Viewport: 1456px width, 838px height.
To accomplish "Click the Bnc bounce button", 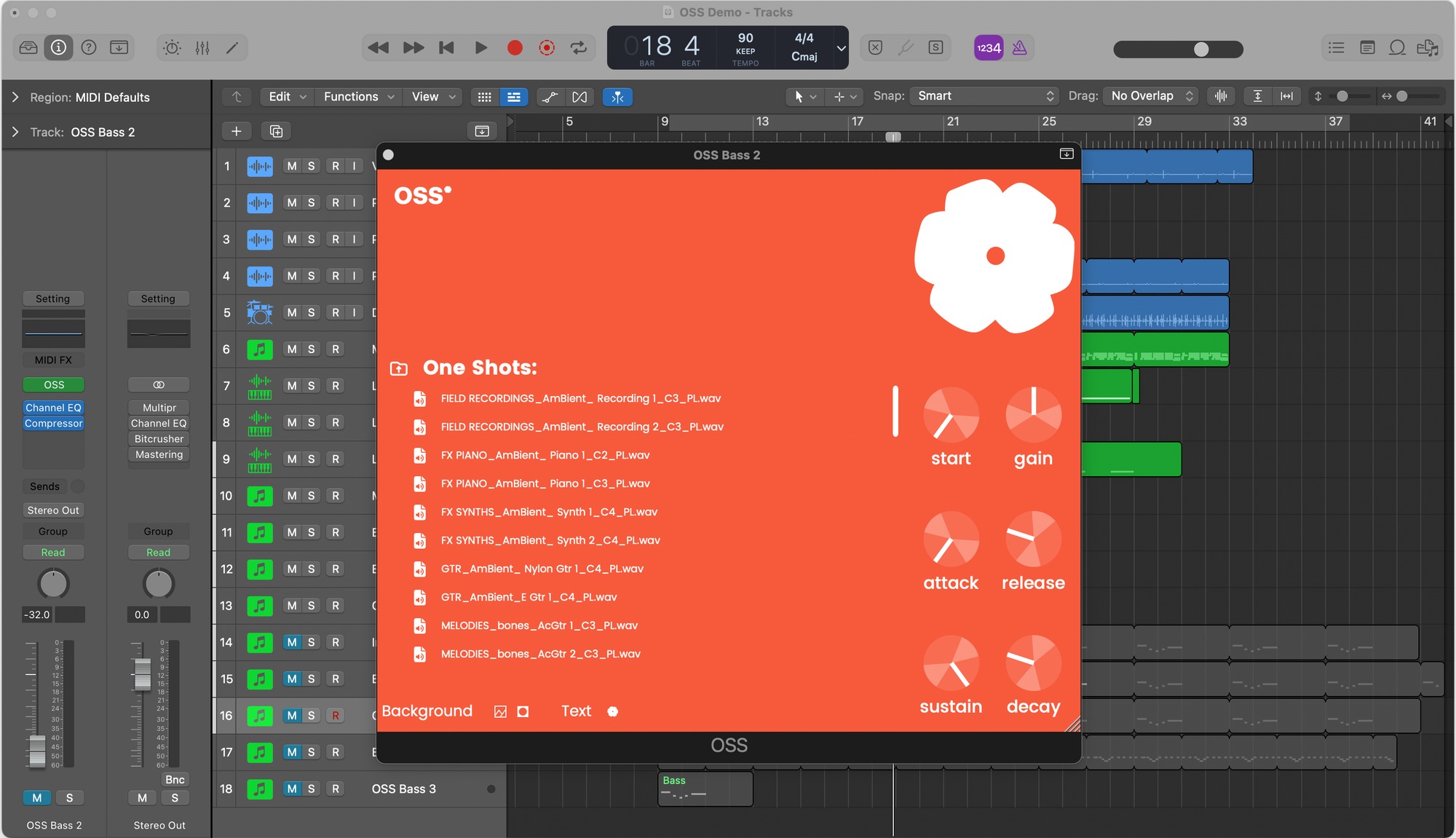I will coord(175,780).
